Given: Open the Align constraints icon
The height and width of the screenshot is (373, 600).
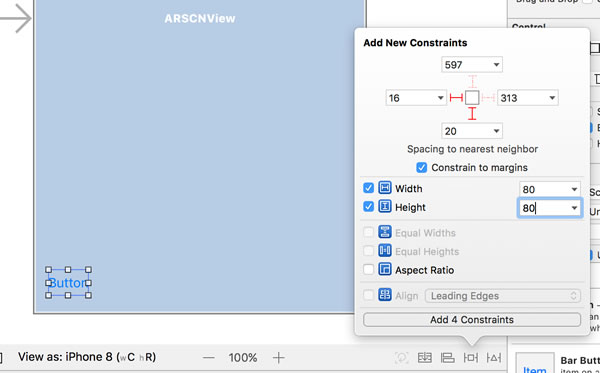Looking at the screenshot, I should pyautogui.click(x=447, y=358).
